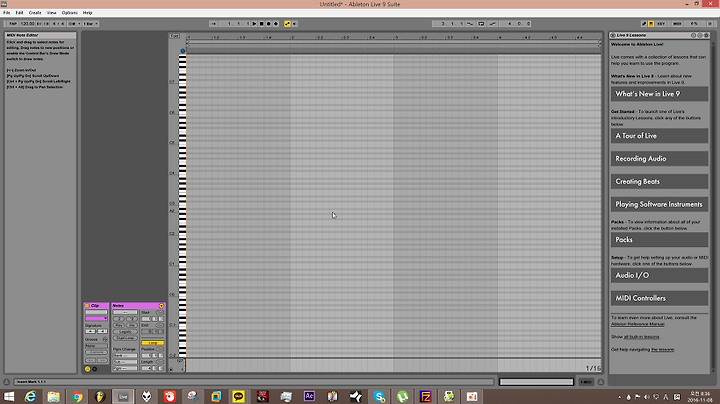Click the Record button in transport
This screenshot has width=720, height=404.
tap(269, 24)
